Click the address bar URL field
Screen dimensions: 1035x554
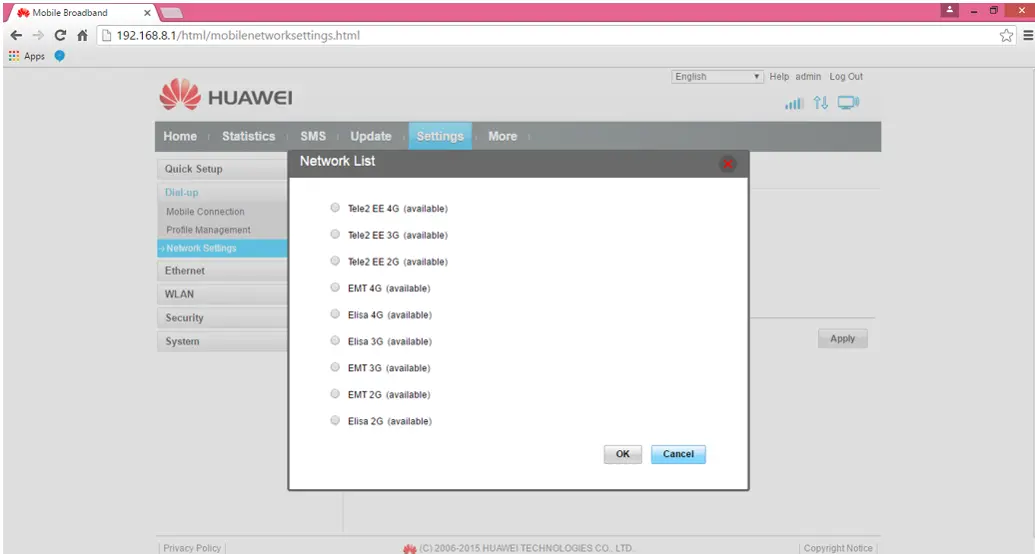(x=554, y=36)
